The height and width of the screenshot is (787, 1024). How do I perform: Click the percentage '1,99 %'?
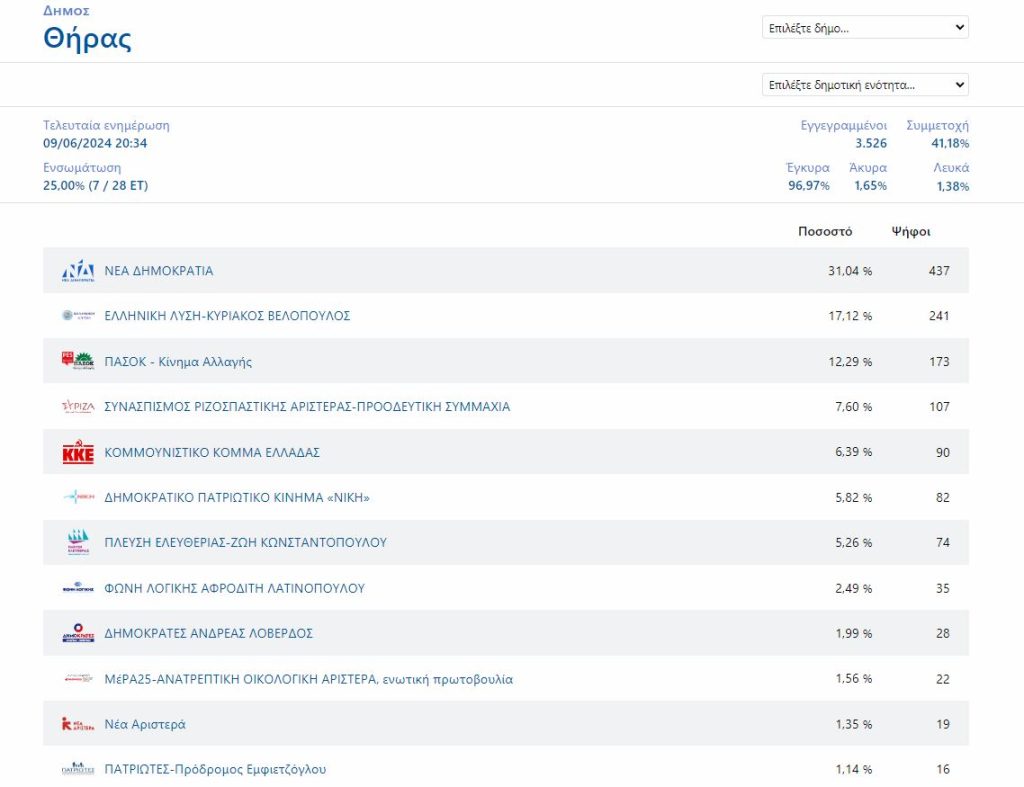coord(854,633)
